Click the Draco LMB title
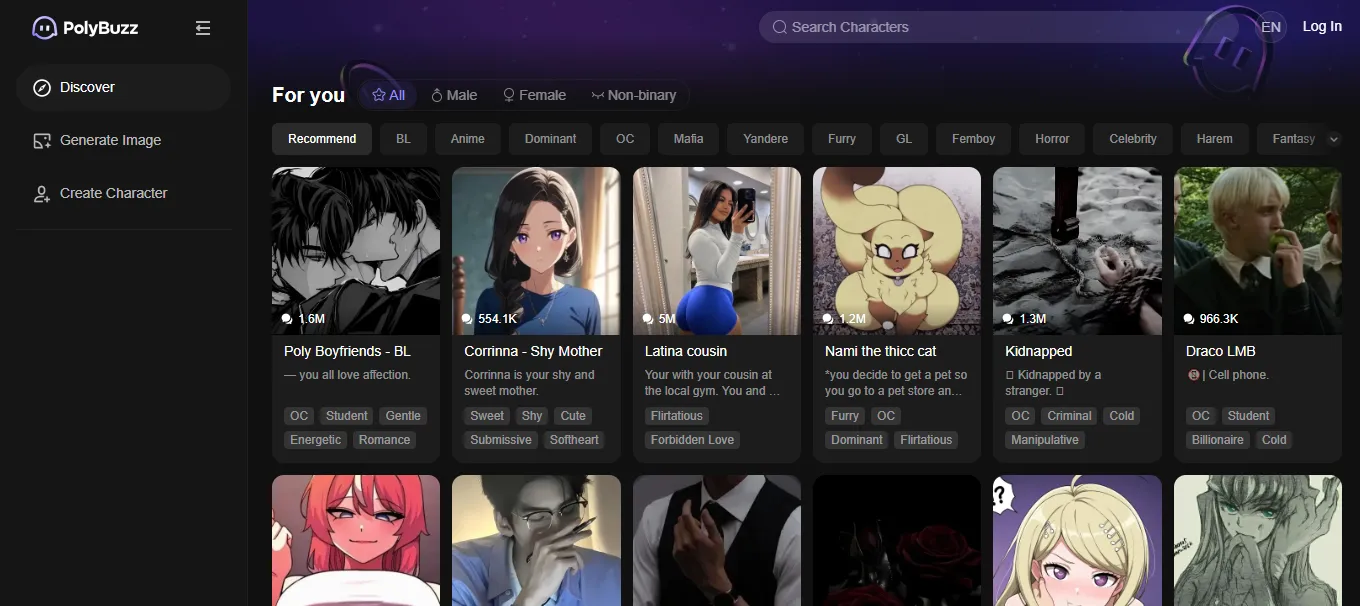Image resolution: width=1360 pixels, height=606 pixels. (1220, 351)
